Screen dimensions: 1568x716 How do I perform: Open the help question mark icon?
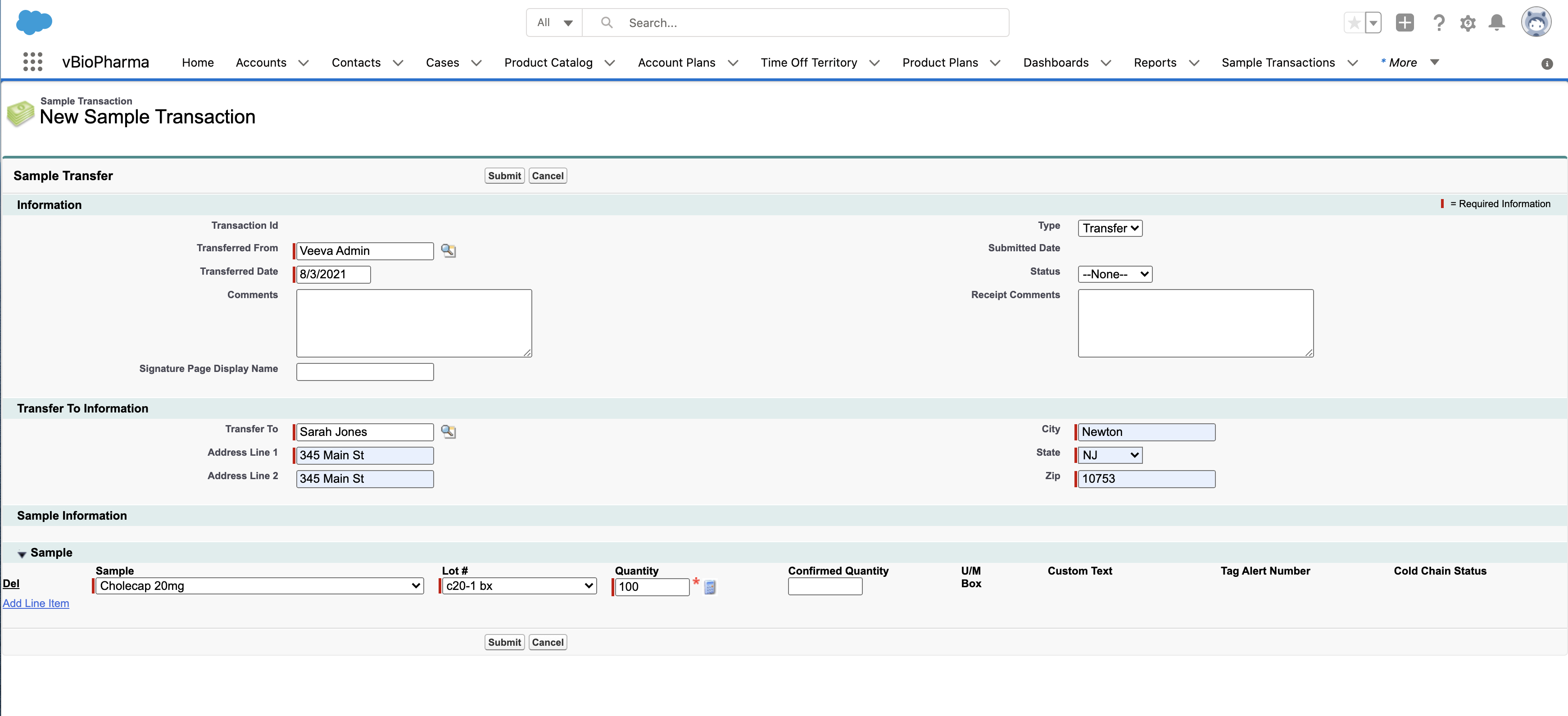(1438, 23)
